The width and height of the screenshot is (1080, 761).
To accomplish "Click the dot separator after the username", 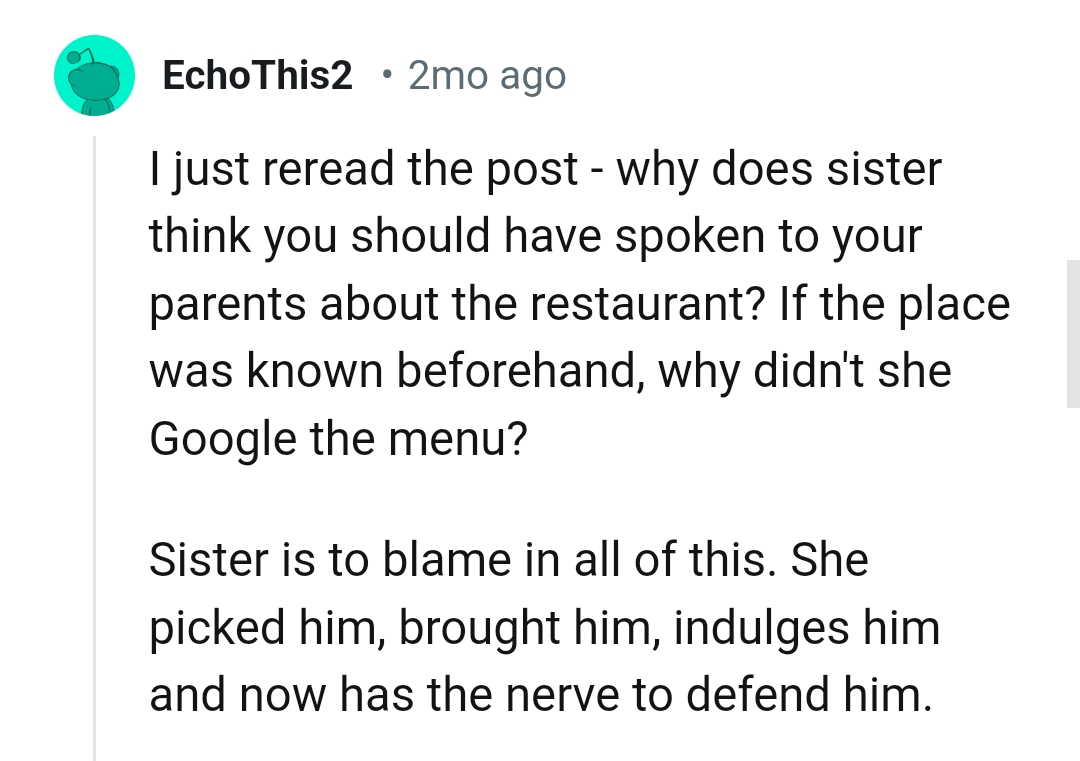I will point(385,75).
